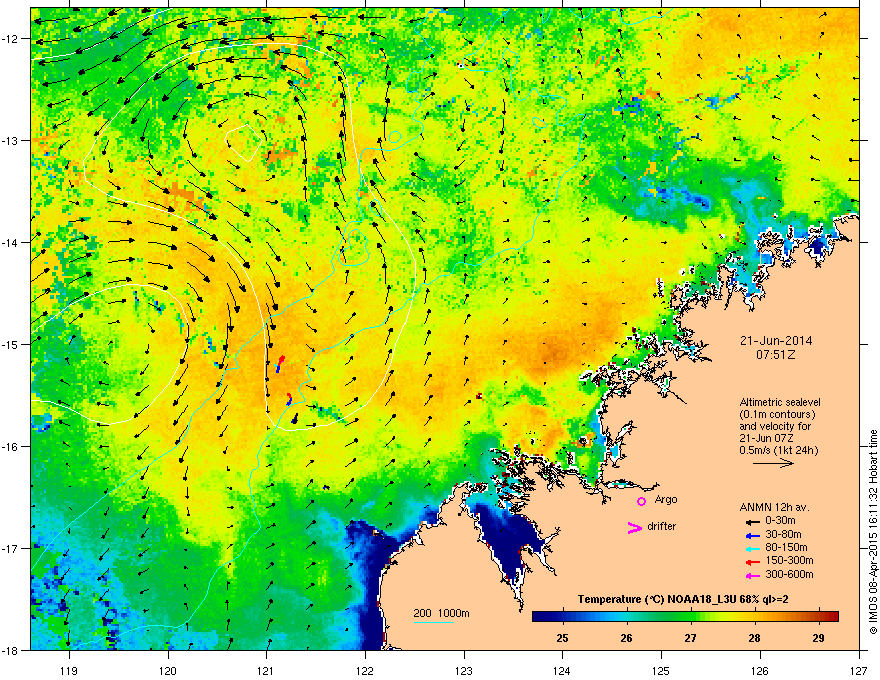Select the black 0-30m ANMN arrow

(x=753, y=521)
